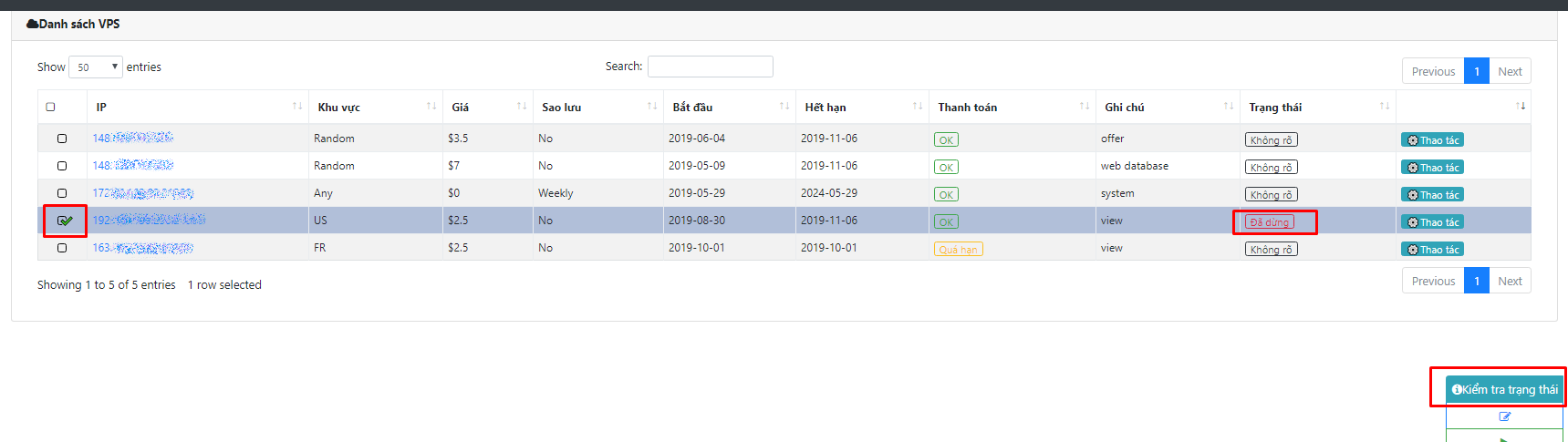This screenshot has height=442, width=1568.
Task: Click sort arrows on the IP column
Action: coord(297,107)
